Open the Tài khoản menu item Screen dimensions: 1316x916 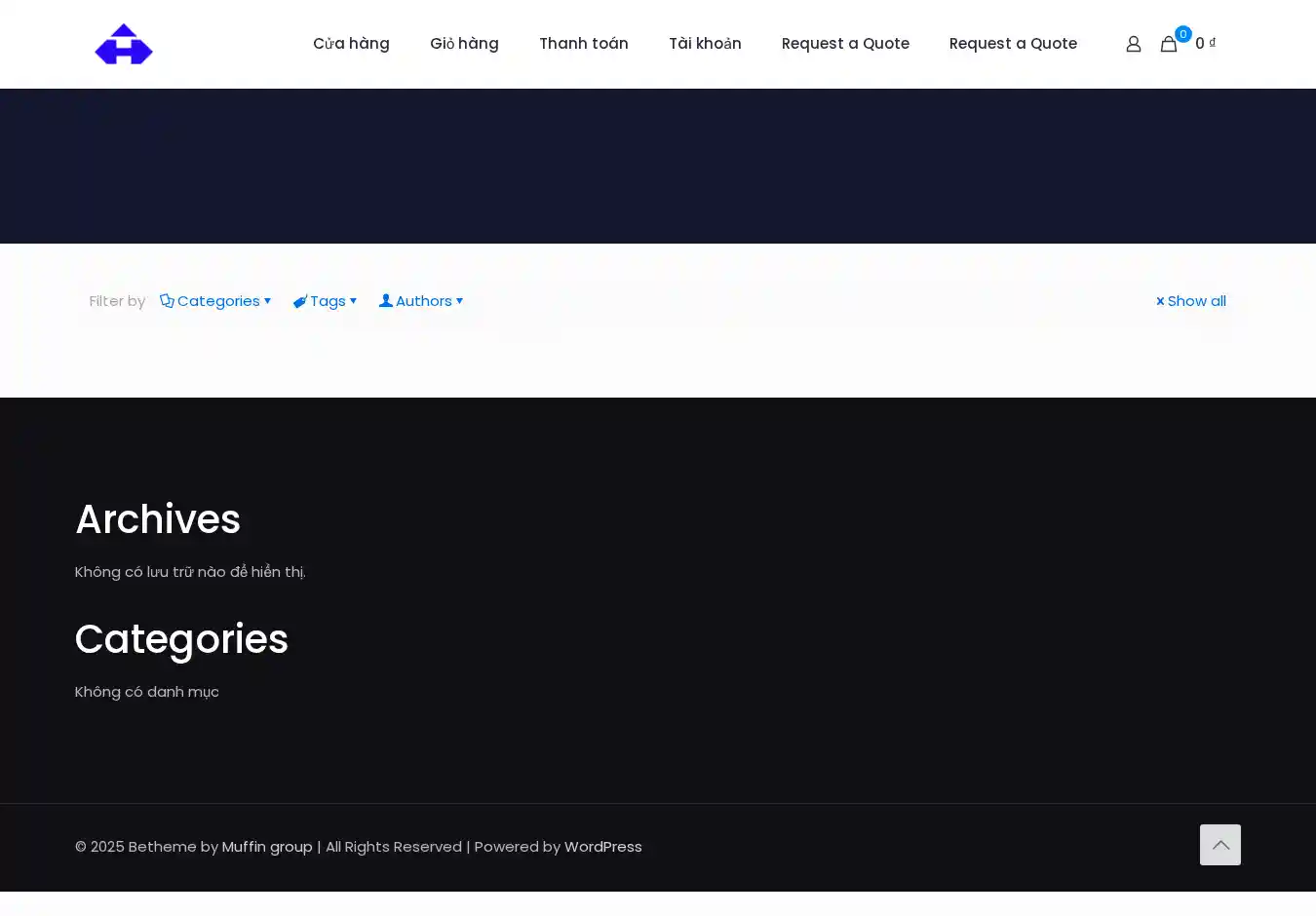pyautogui.click(x=705, y=44)
